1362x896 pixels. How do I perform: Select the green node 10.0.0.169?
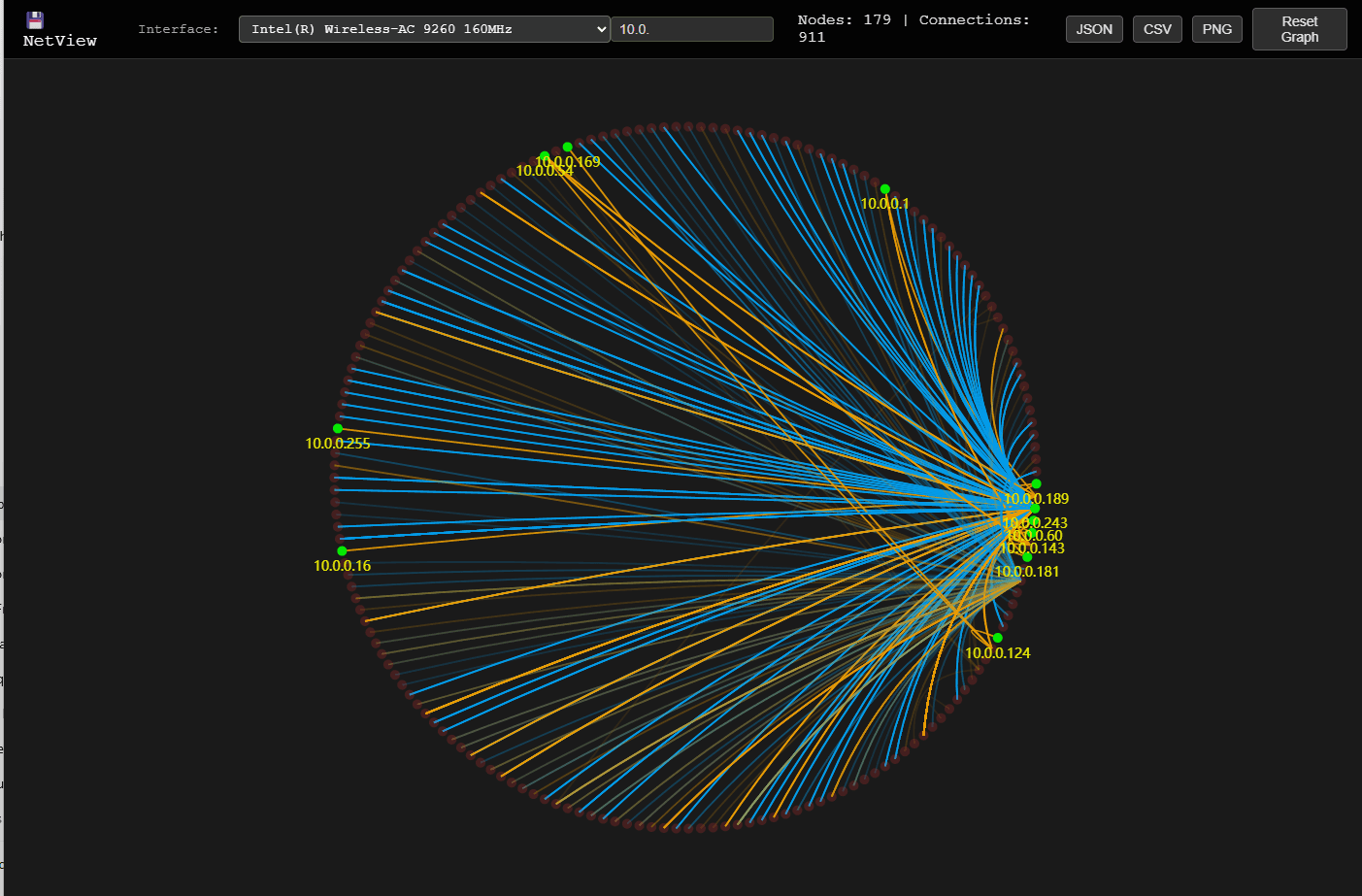tap(567, 147)
